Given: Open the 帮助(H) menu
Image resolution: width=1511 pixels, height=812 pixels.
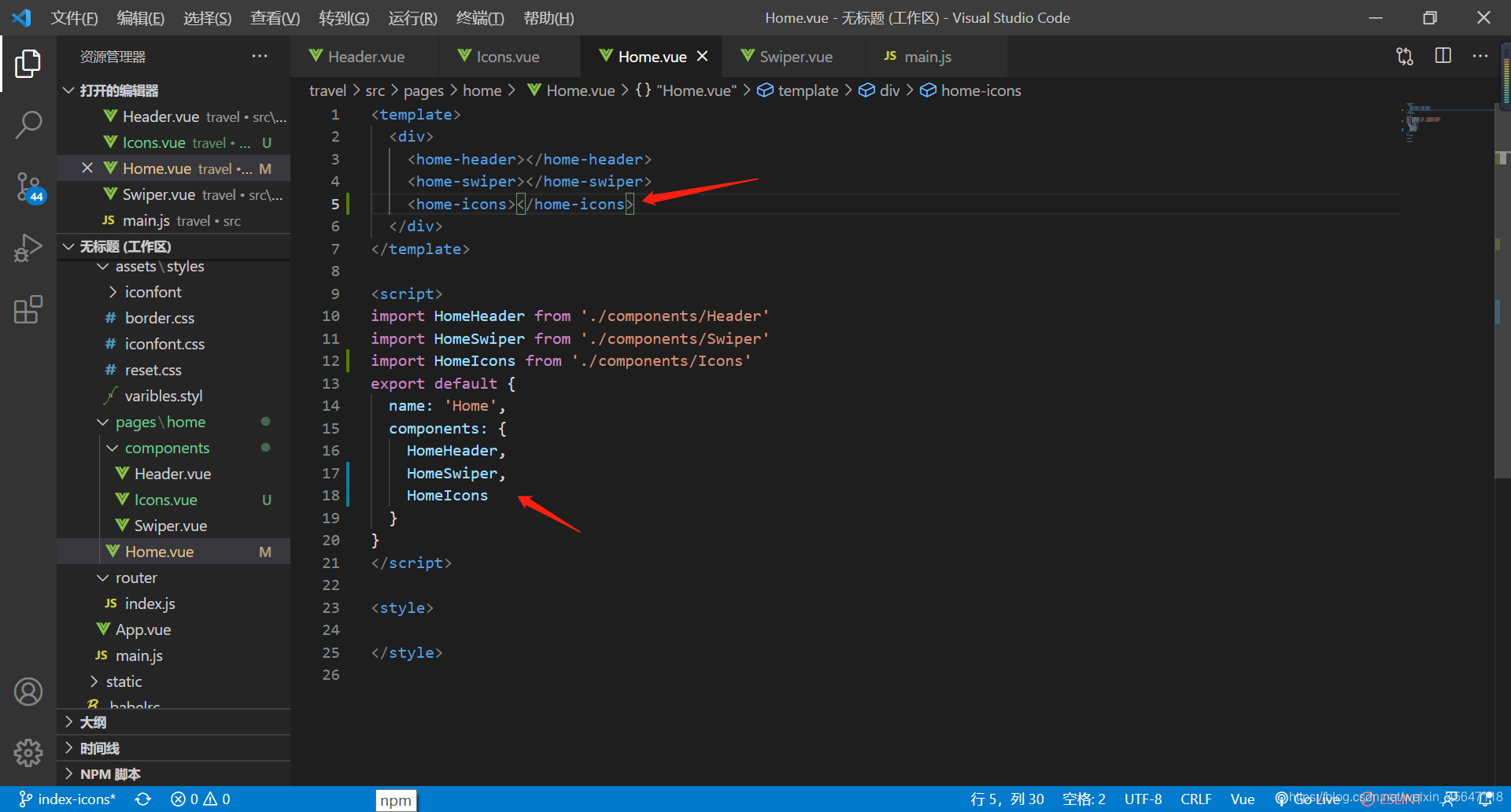Looking at the screenshot, I should pyautogui.click(x=549, y=17).
